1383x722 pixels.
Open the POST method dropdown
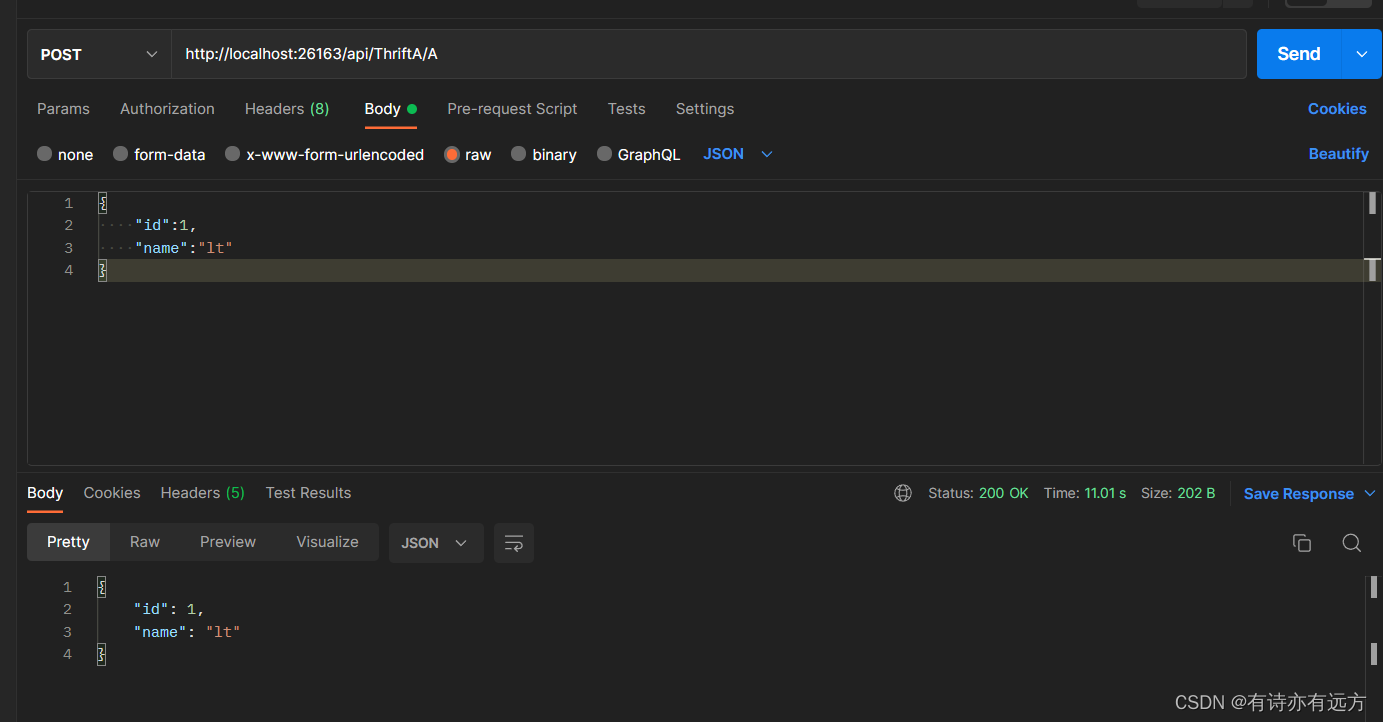pyautogui.click(x=99, y=54)
